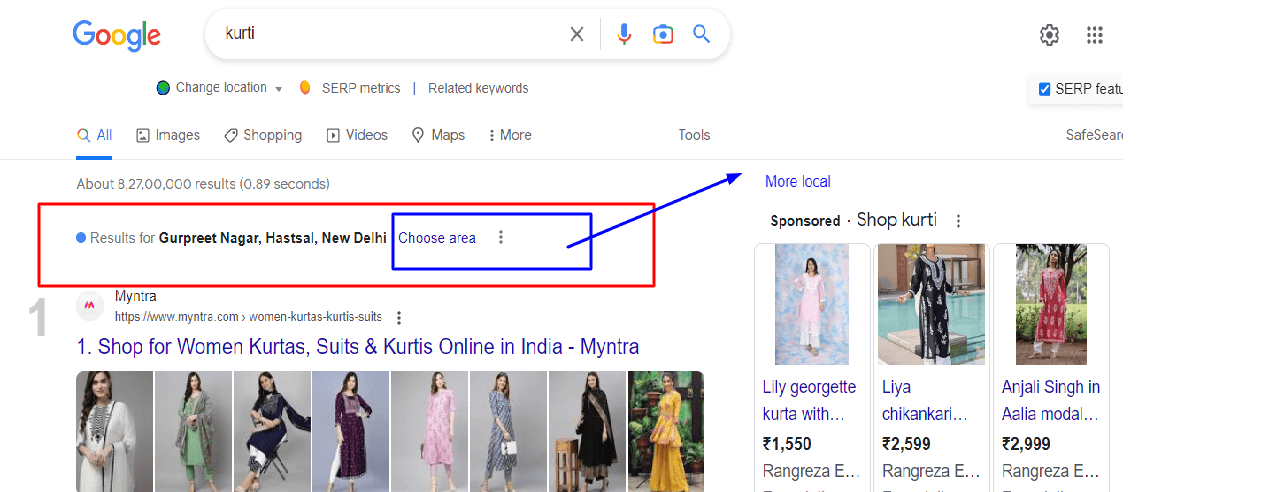1269x492 pixels.
Task: Click the More local link
Action: [797, 181]
